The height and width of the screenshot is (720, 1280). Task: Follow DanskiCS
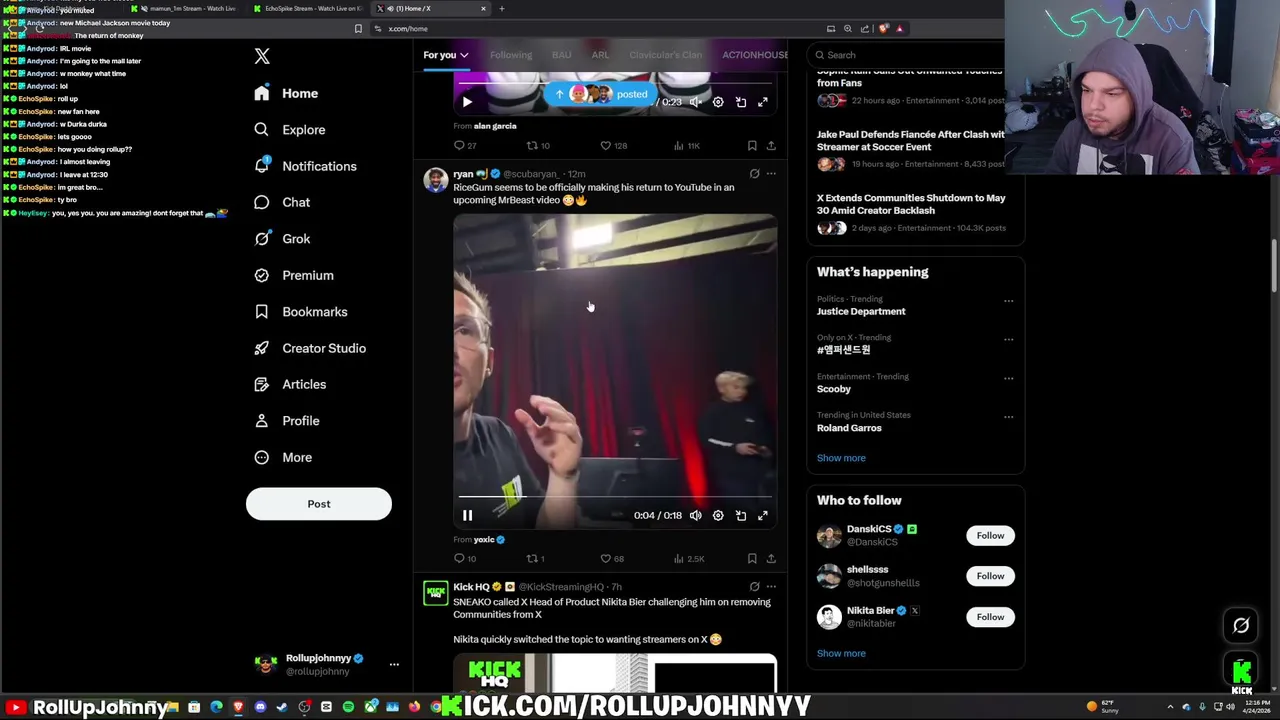pyautogui.click(x=990, y=536)
